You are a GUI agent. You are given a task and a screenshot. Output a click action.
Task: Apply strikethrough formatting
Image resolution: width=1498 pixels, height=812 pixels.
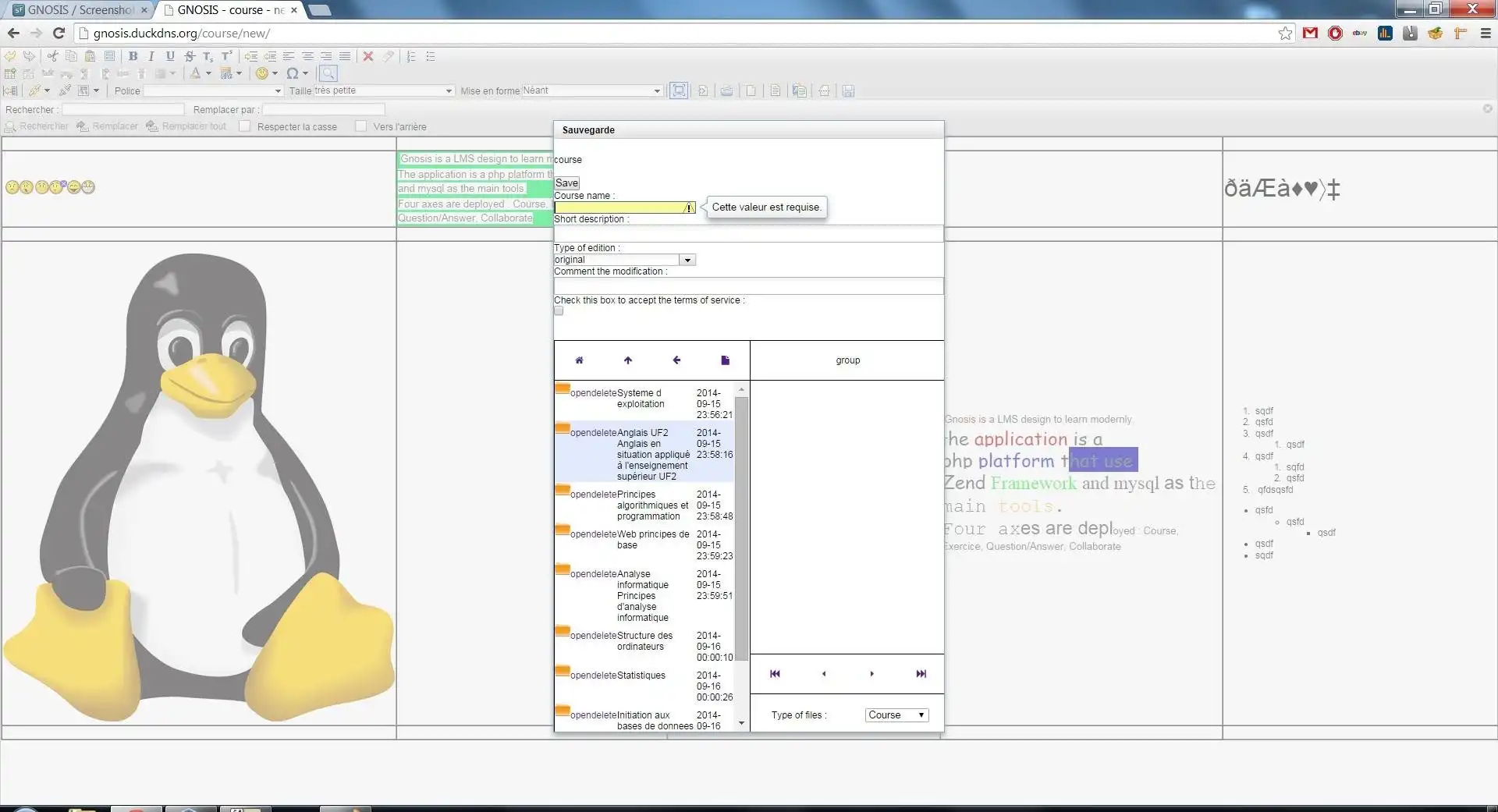click(x=189, y=56)
